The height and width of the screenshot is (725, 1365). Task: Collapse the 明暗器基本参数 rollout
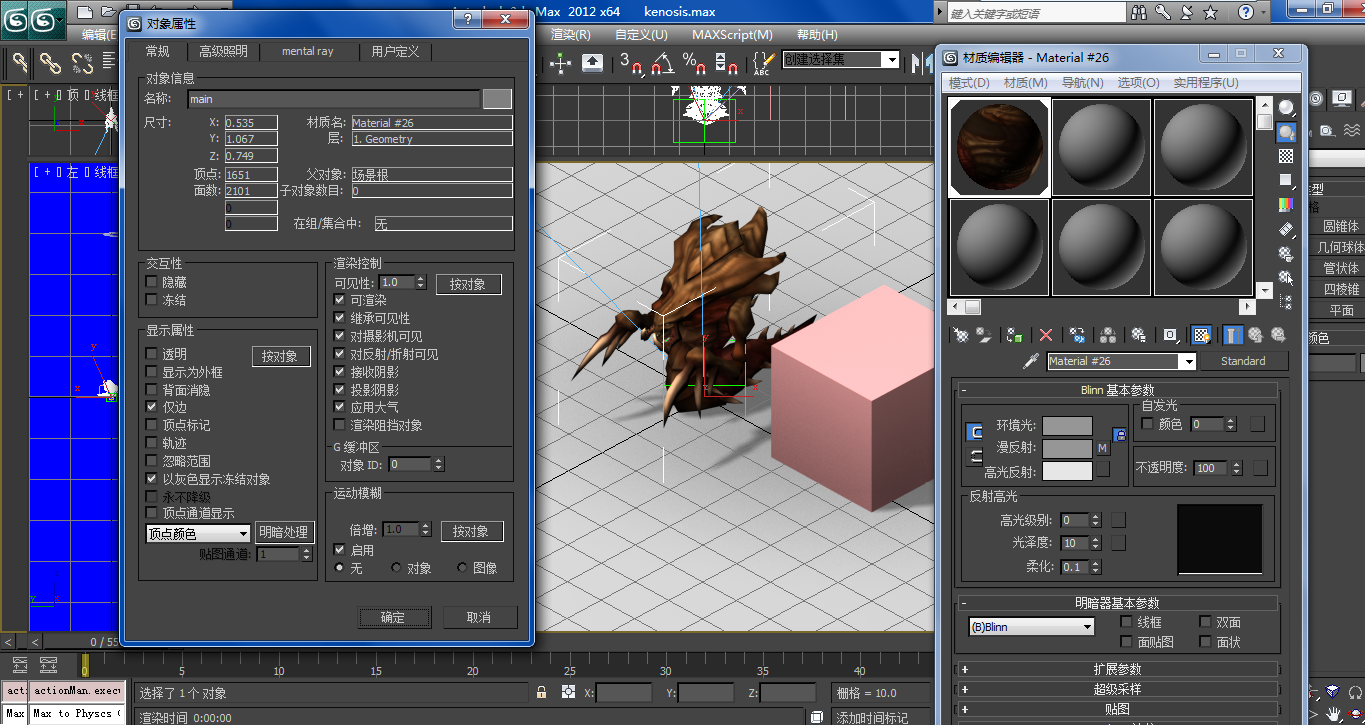(x=1118, y=603)
